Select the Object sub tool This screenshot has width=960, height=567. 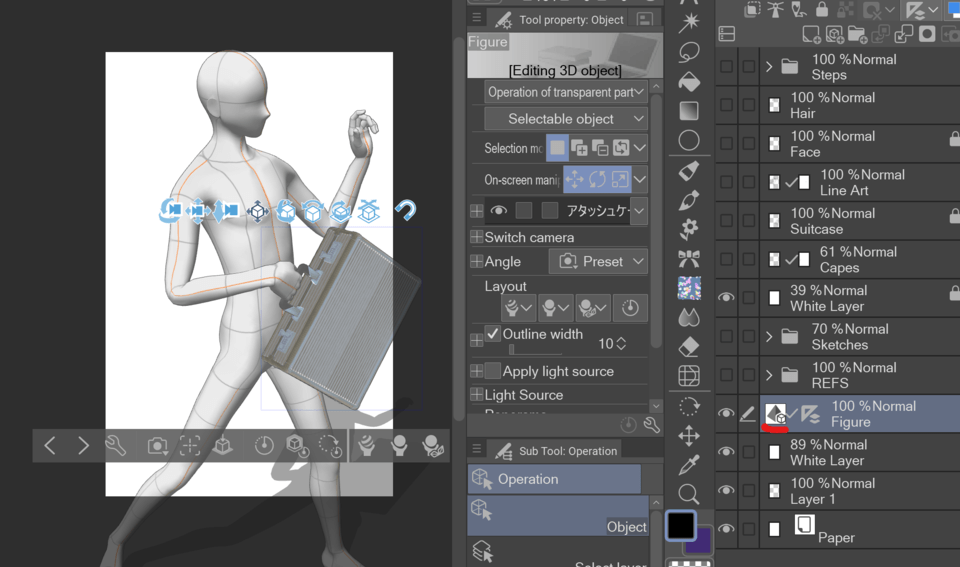click(x=558, y=516)
